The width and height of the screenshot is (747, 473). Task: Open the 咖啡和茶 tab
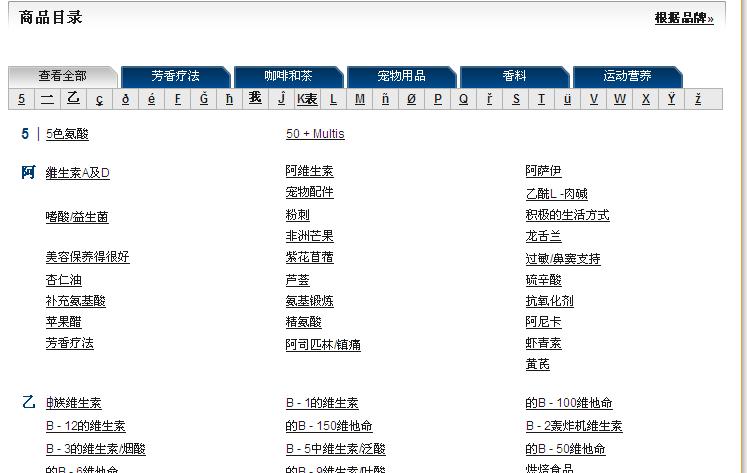coord(288,76)
